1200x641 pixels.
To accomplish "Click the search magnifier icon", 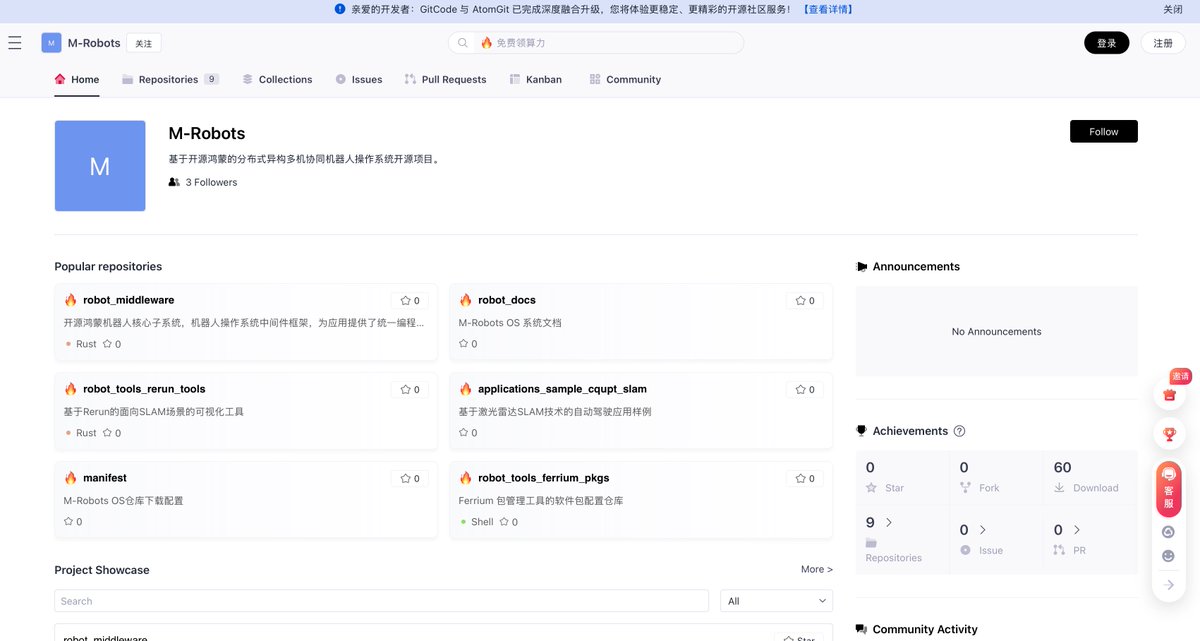I will tap(462, 43).
